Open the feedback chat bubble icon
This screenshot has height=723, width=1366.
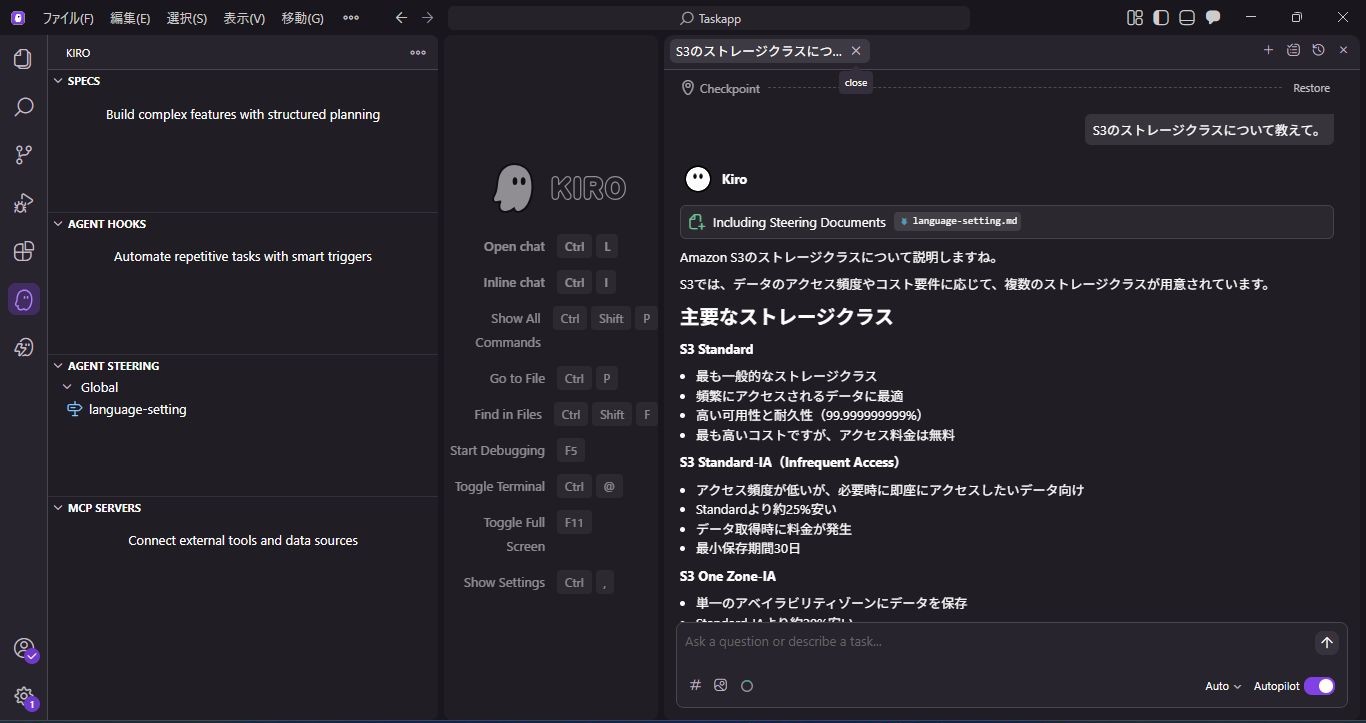point(1213,17)
